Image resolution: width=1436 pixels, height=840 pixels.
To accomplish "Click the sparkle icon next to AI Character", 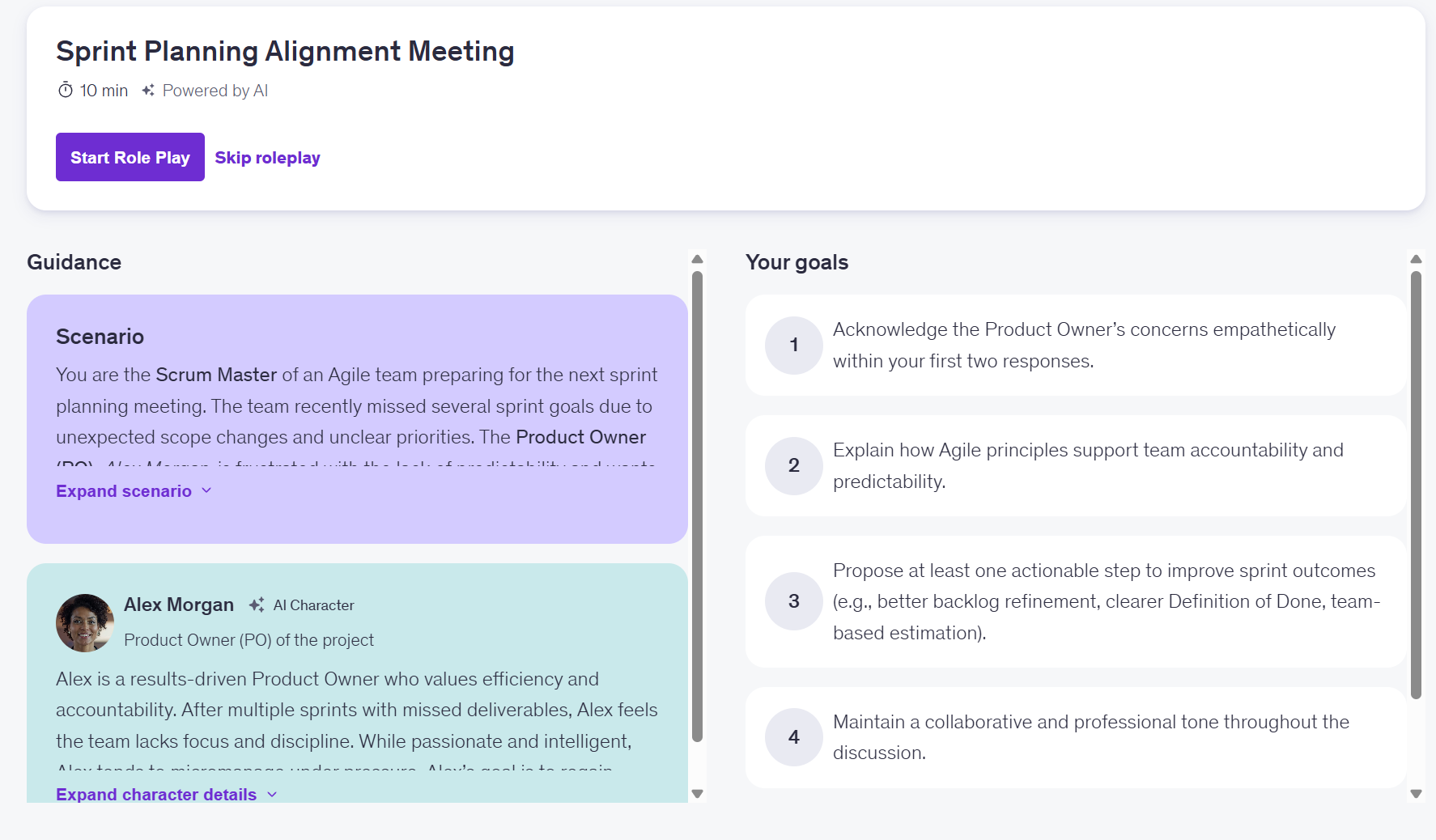I will point(257,605).
